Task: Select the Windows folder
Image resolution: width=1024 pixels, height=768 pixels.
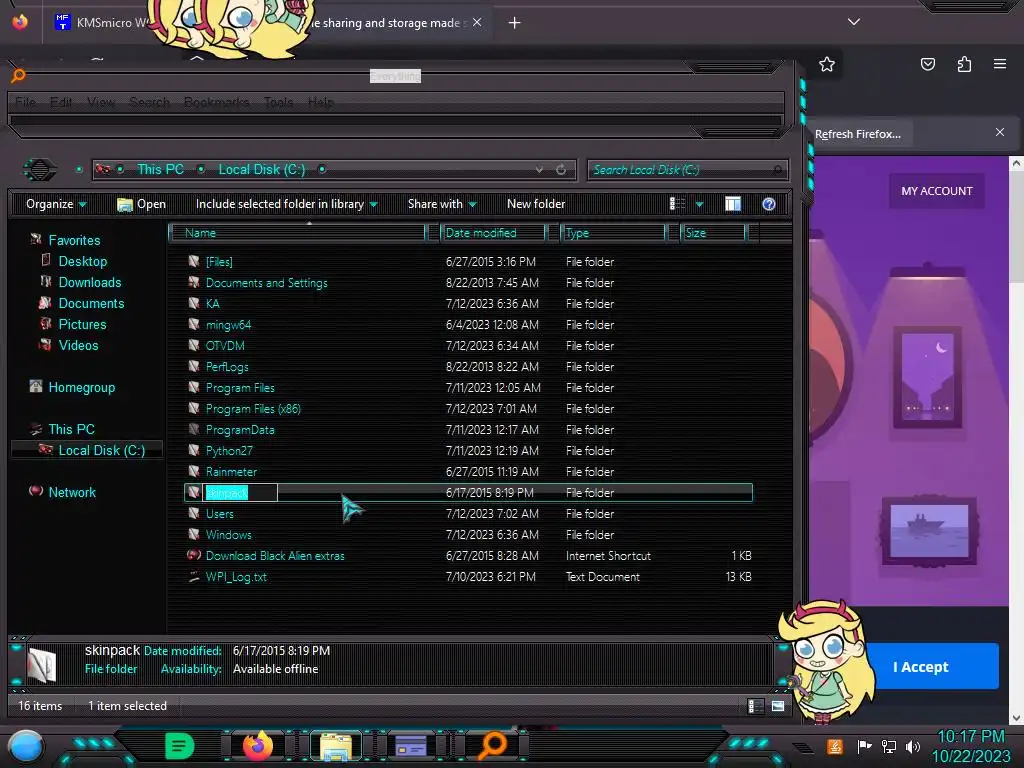Action: (x=228, y=535)
